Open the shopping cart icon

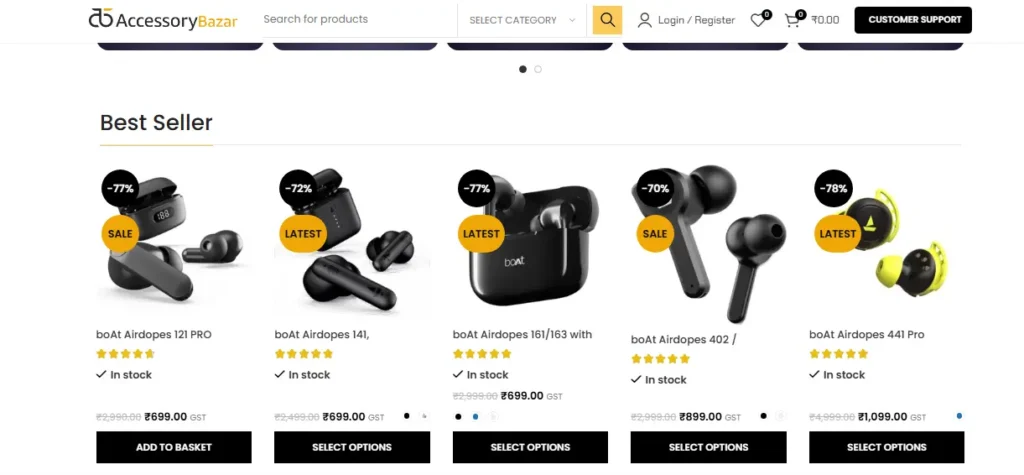click(792, 20)
